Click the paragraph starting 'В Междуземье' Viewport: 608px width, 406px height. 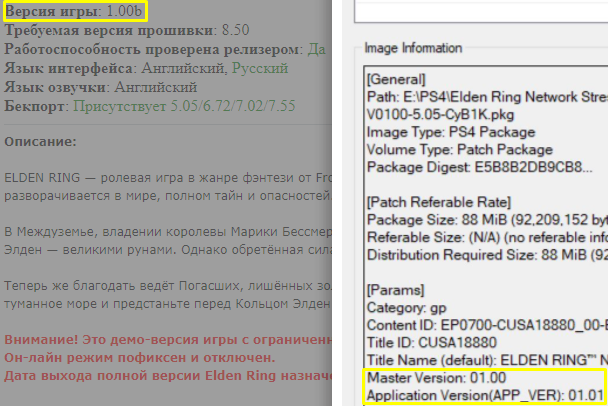click(x=168, y=240)
